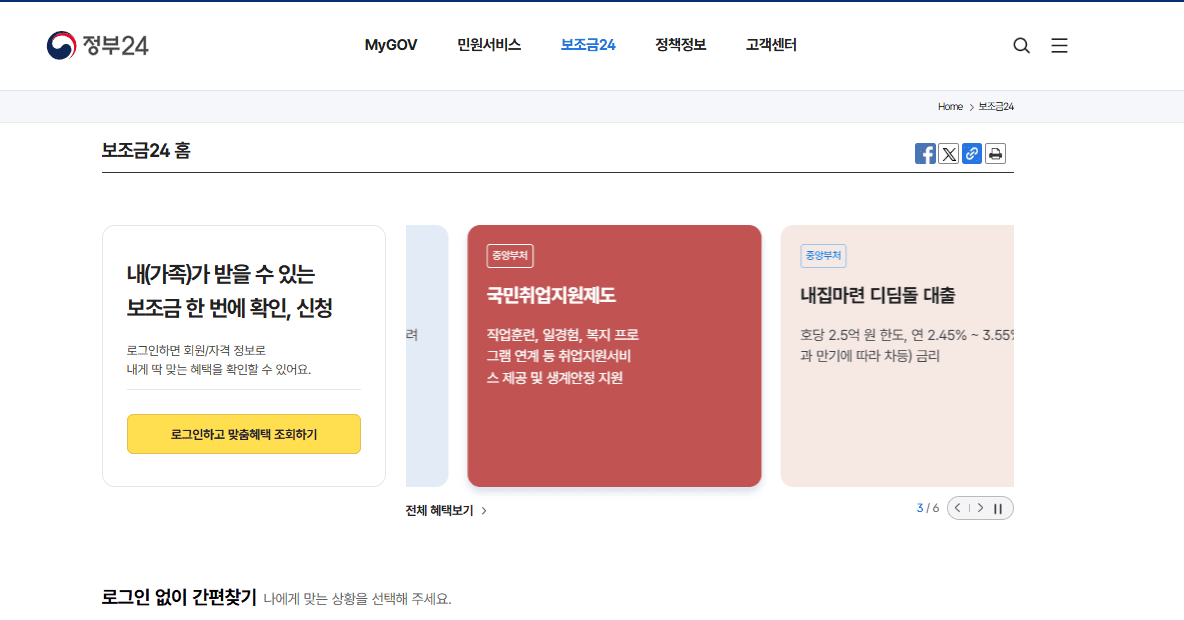Click 중앙부처 tag on 디딤돌 대출 card
The width and height of the screenshot is (1184, 620).
[823, 256]
